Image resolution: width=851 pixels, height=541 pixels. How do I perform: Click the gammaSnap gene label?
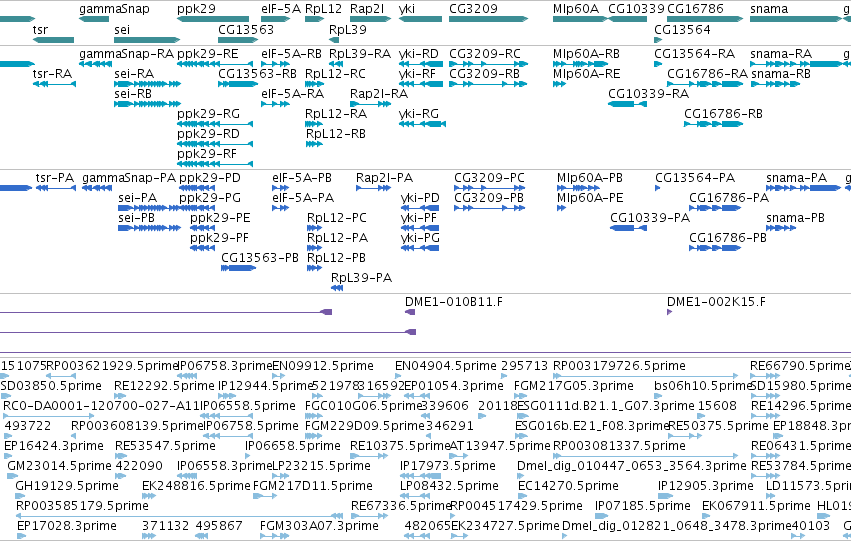pyautogui.click(x=114, y=9)
